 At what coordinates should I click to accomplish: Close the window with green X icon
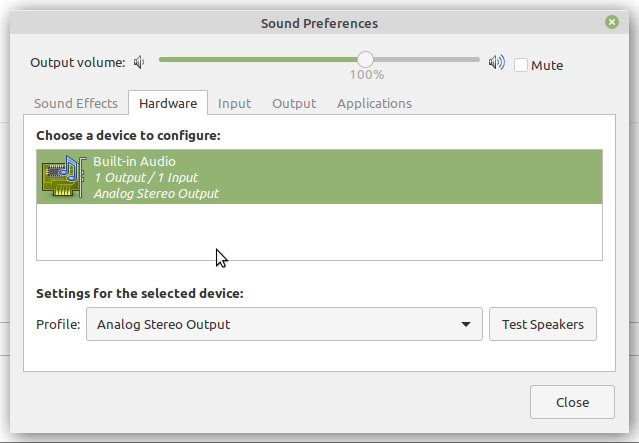click(x=611, y=22)
